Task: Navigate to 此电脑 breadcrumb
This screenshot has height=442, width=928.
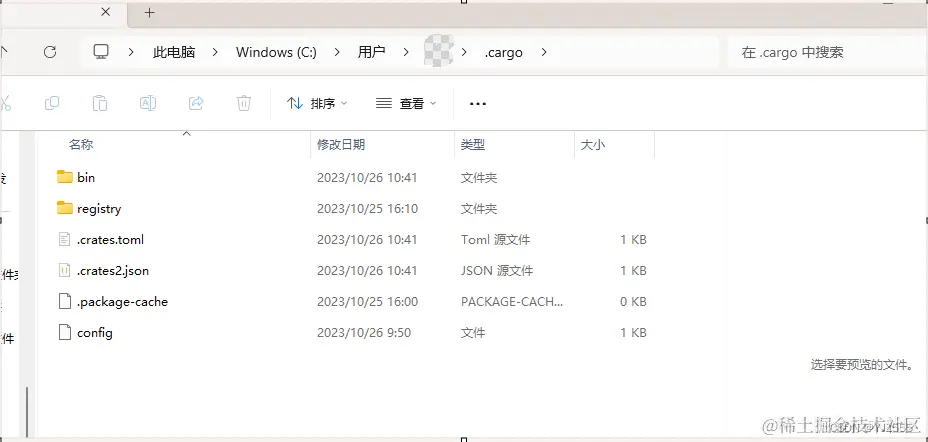Action: point(174,52)
